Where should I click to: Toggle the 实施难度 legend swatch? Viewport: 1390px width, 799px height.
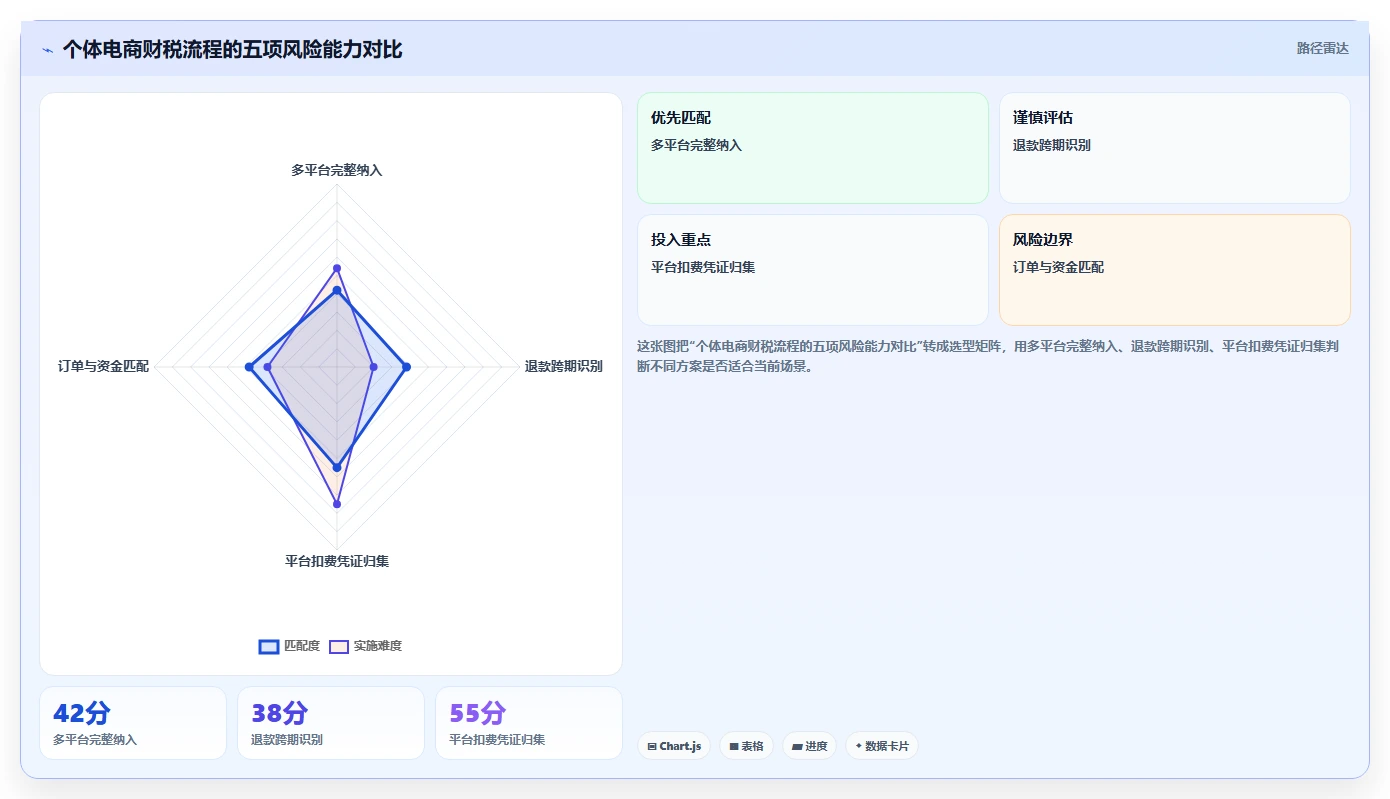tap(339, 646)
